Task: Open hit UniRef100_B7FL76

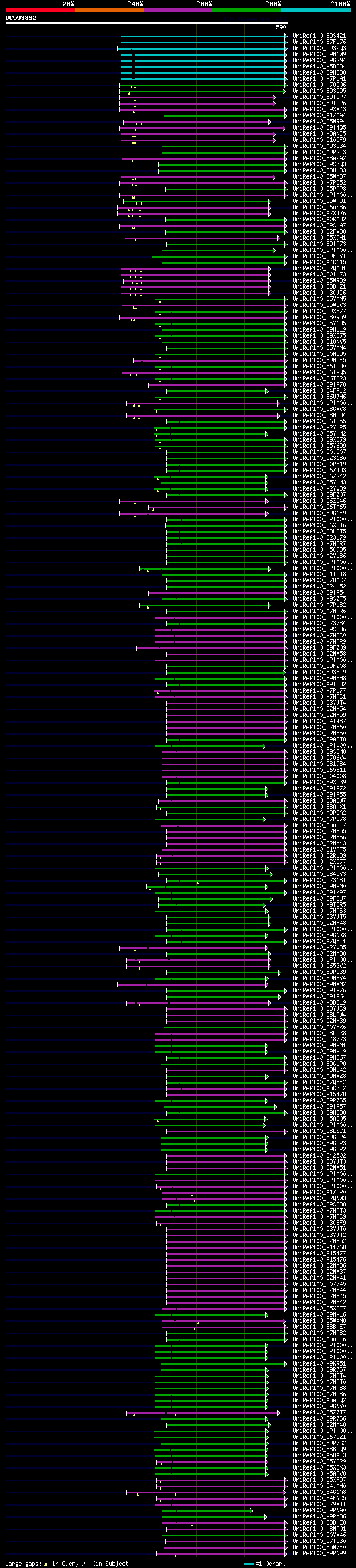Action: [x=319, y=42]
